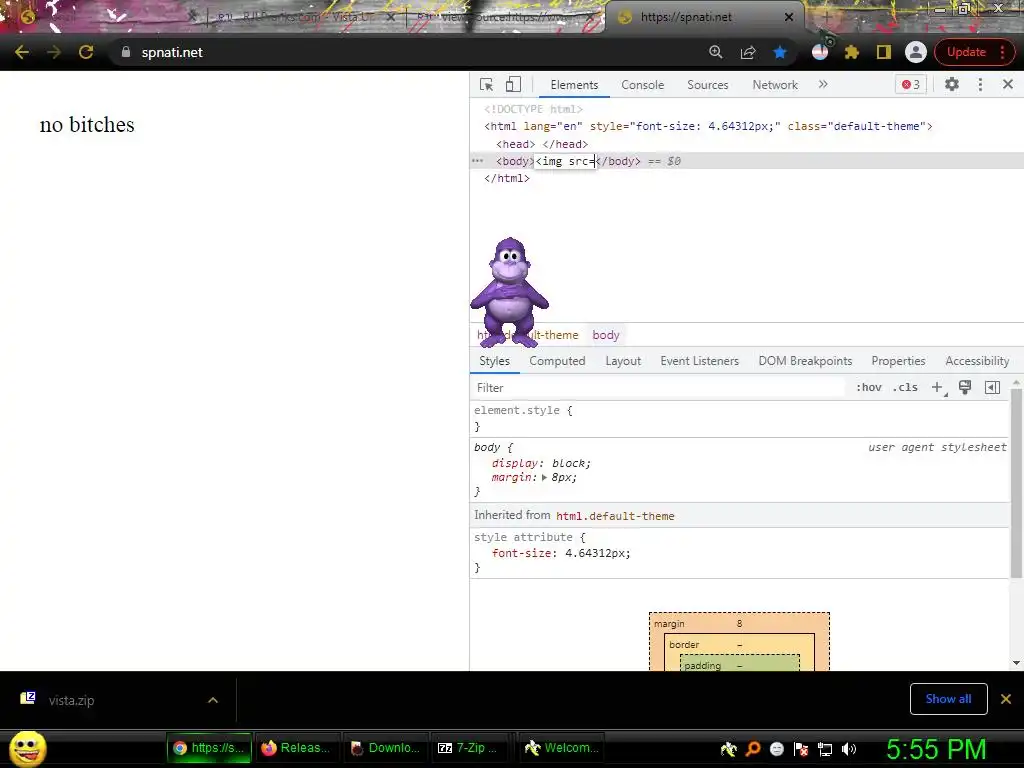Viewport: 1024px width, 768px height.
Task: Toggle the :hov element state panel
Action: pyautogui.click(x=869, y=387)
